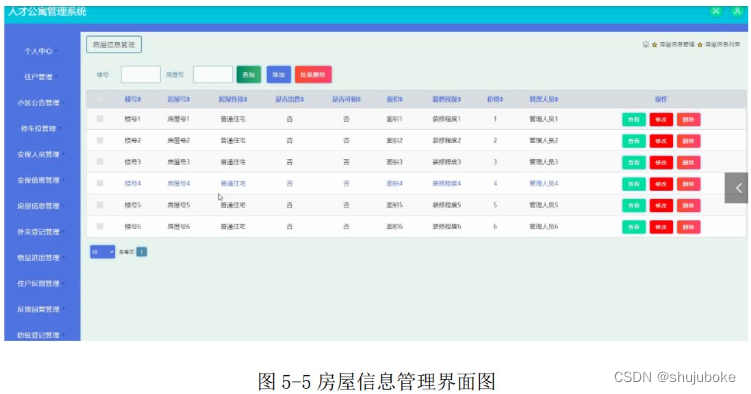Click 删除 button in the 楼号2 row

pos(688,141)
